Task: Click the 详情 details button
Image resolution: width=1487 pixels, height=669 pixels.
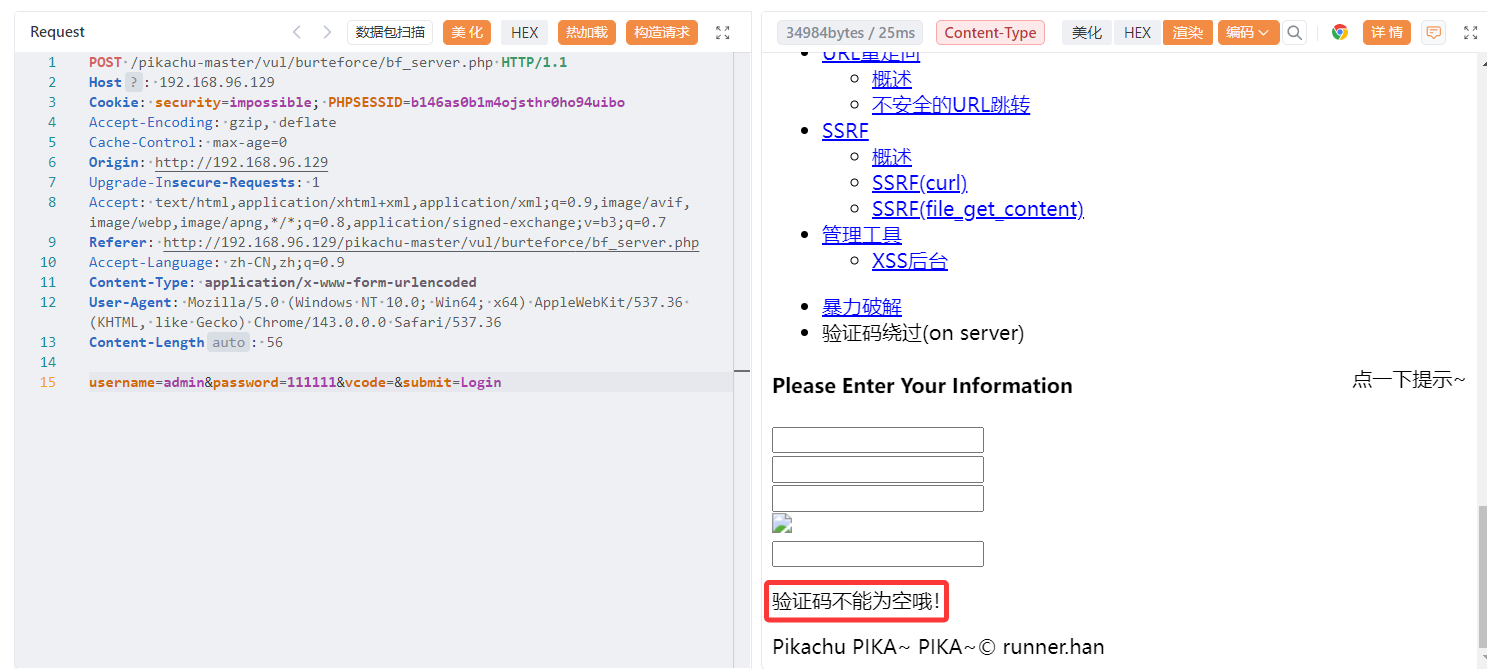Action: (x=1386, y=32)
